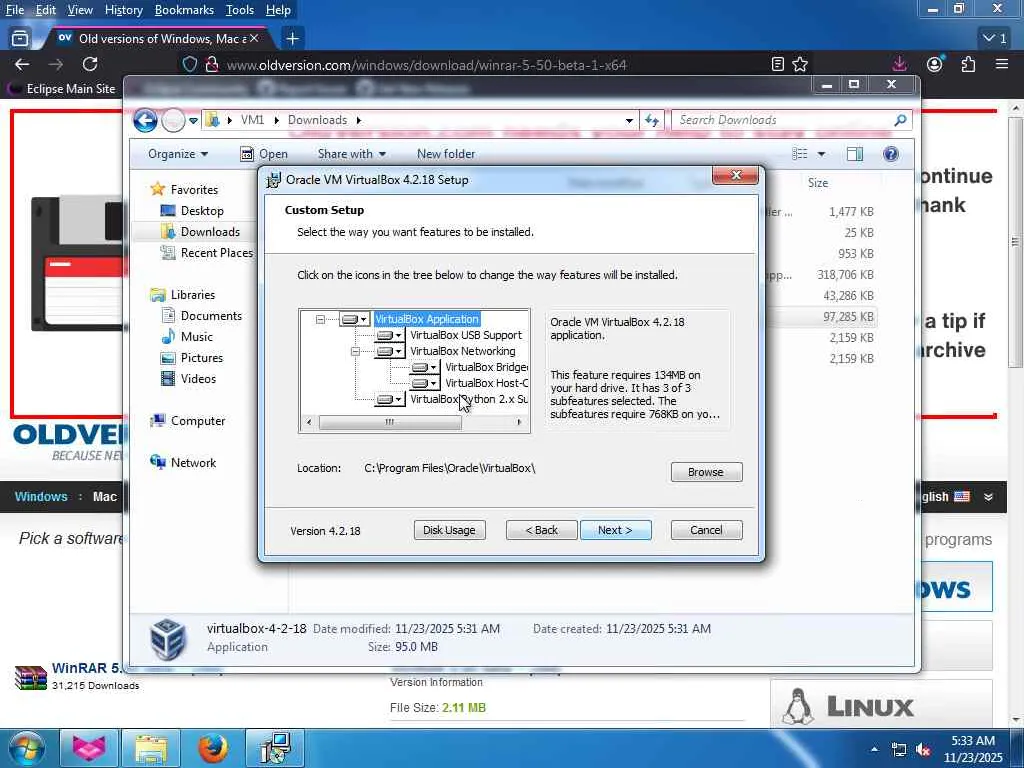The image size is (1024, 768).
Task: Close the VirtualBox Setup dialog
Action: click(x=735, y=175)
